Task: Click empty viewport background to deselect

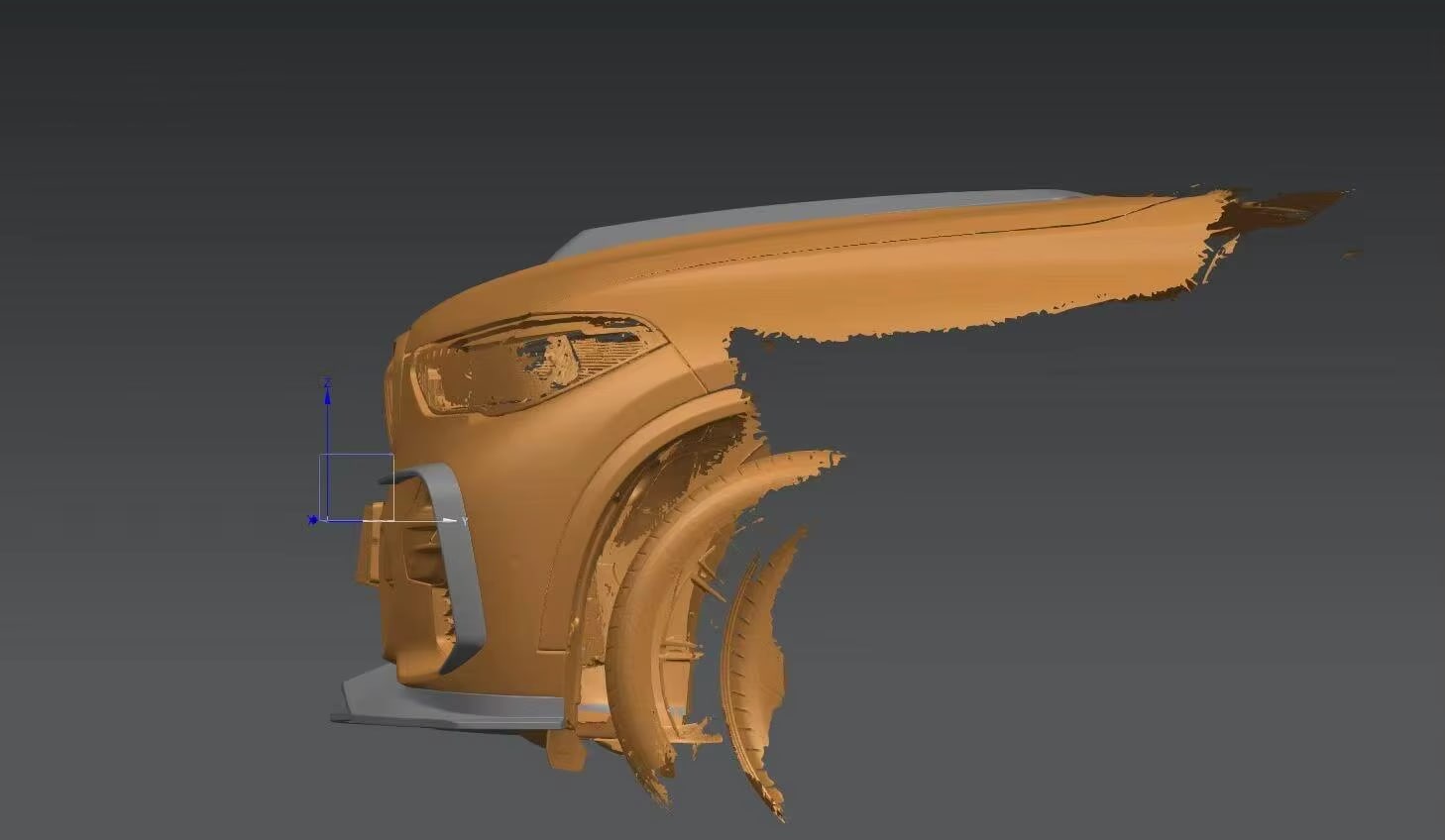Action: 1090,594
